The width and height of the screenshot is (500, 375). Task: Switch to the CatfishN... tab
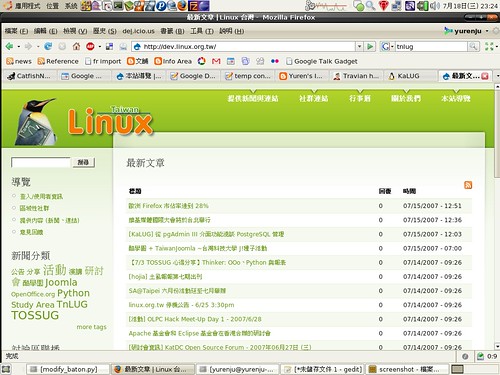(x=30, y=76)
